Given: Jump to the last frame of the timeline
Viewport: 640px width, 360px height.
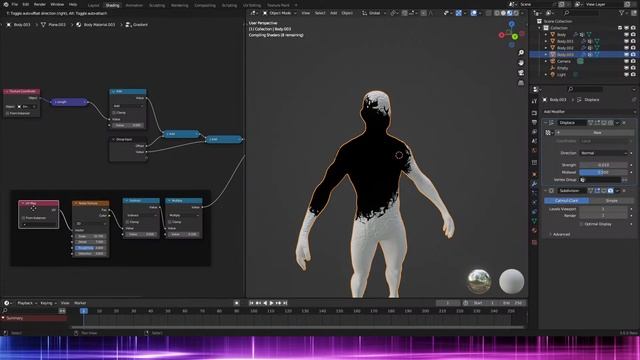Looking at the screenshot, I should [x=285, y=303].
